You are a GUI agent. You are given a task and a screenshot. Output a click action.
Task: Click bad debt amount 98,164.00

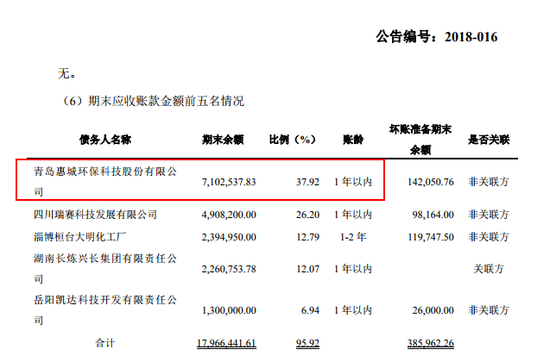(433, 214)
